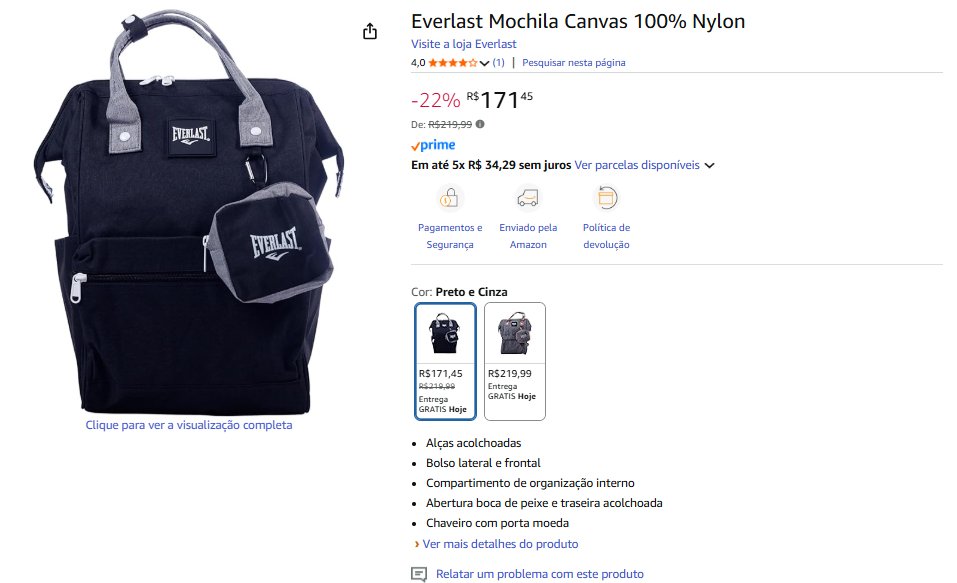Open the review count (1) link
The width and height of the screenshot is (957, 583).
pyautogui.click(x=498, y=62)
